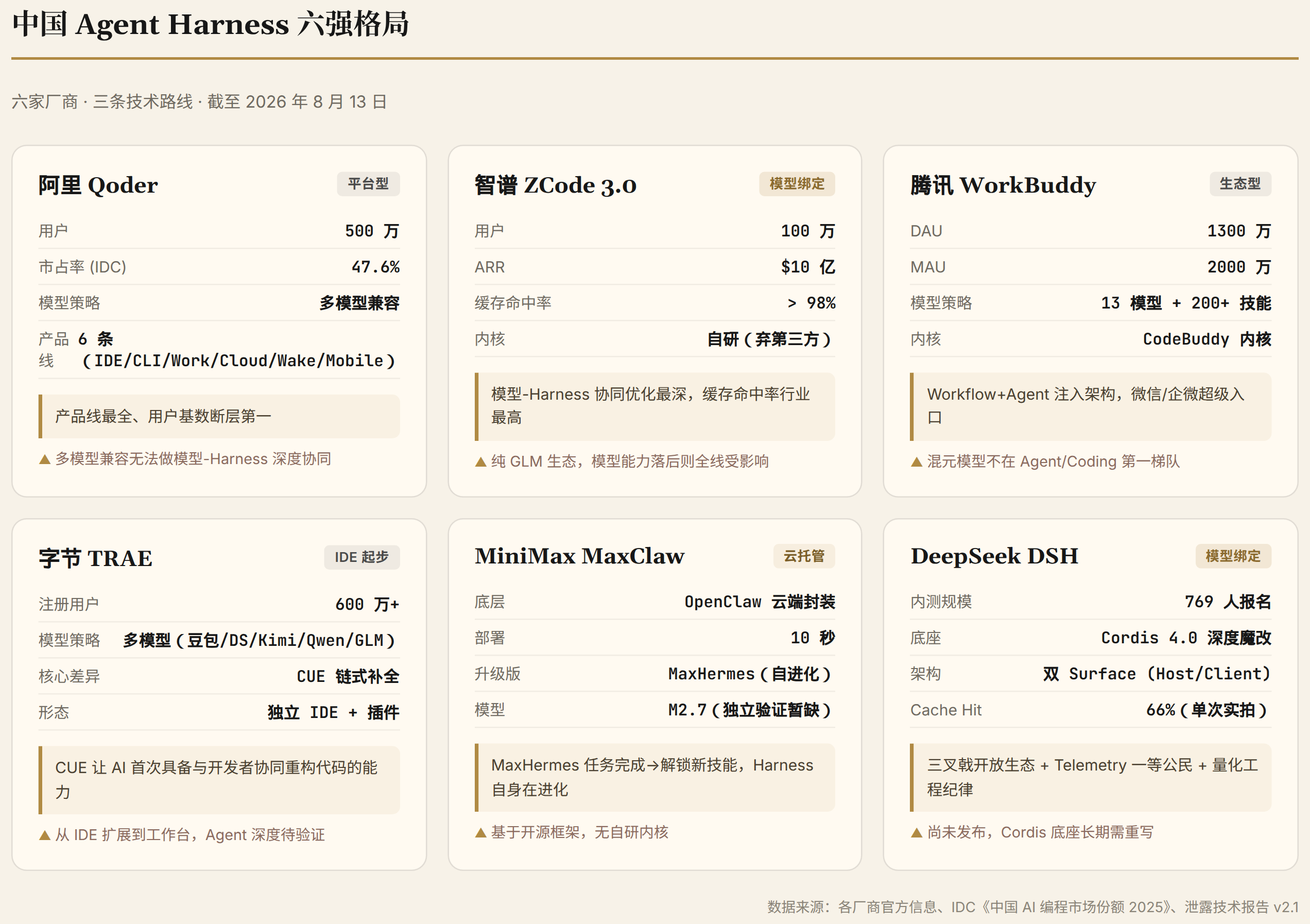Click the warning triangle beside 基于开源框架，无自研内核
The image size is (1310, 924).
480,833
